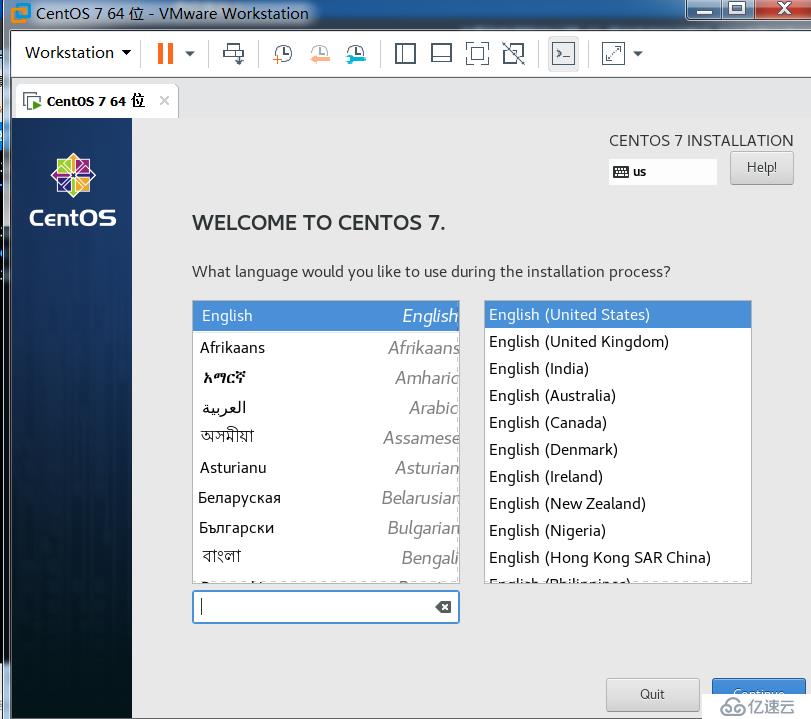The image size is (811, 719).
Task: Pause the virtual machine
Action: (x=165, y=53)
